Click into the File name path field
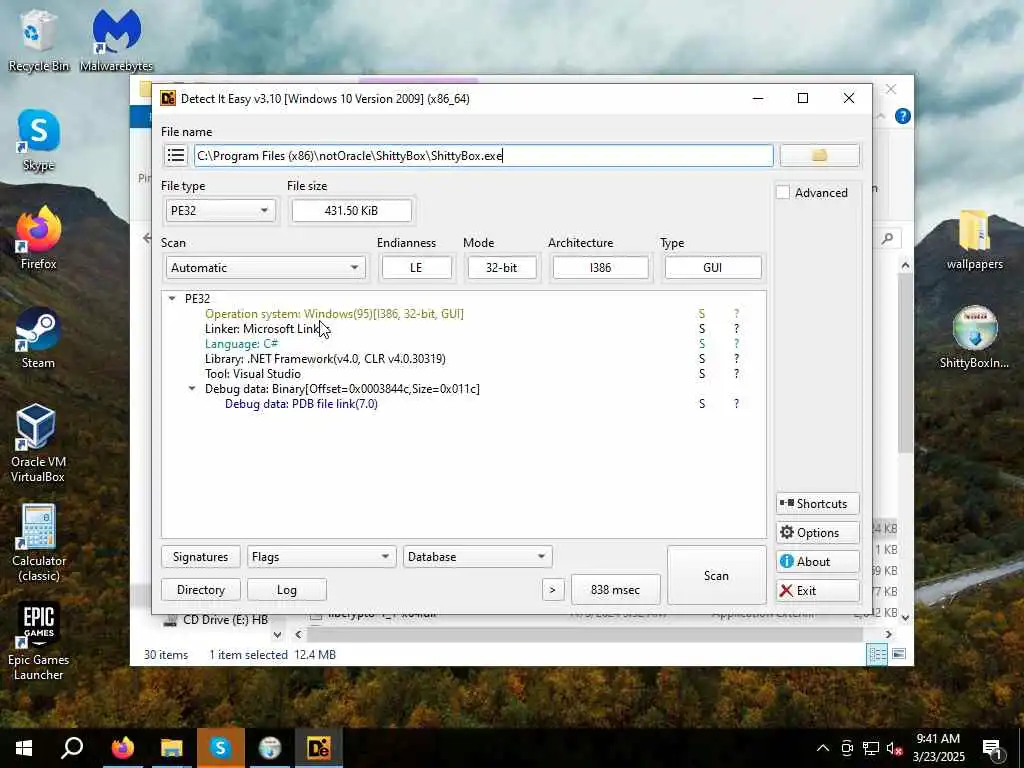 (x=483, y=155)
